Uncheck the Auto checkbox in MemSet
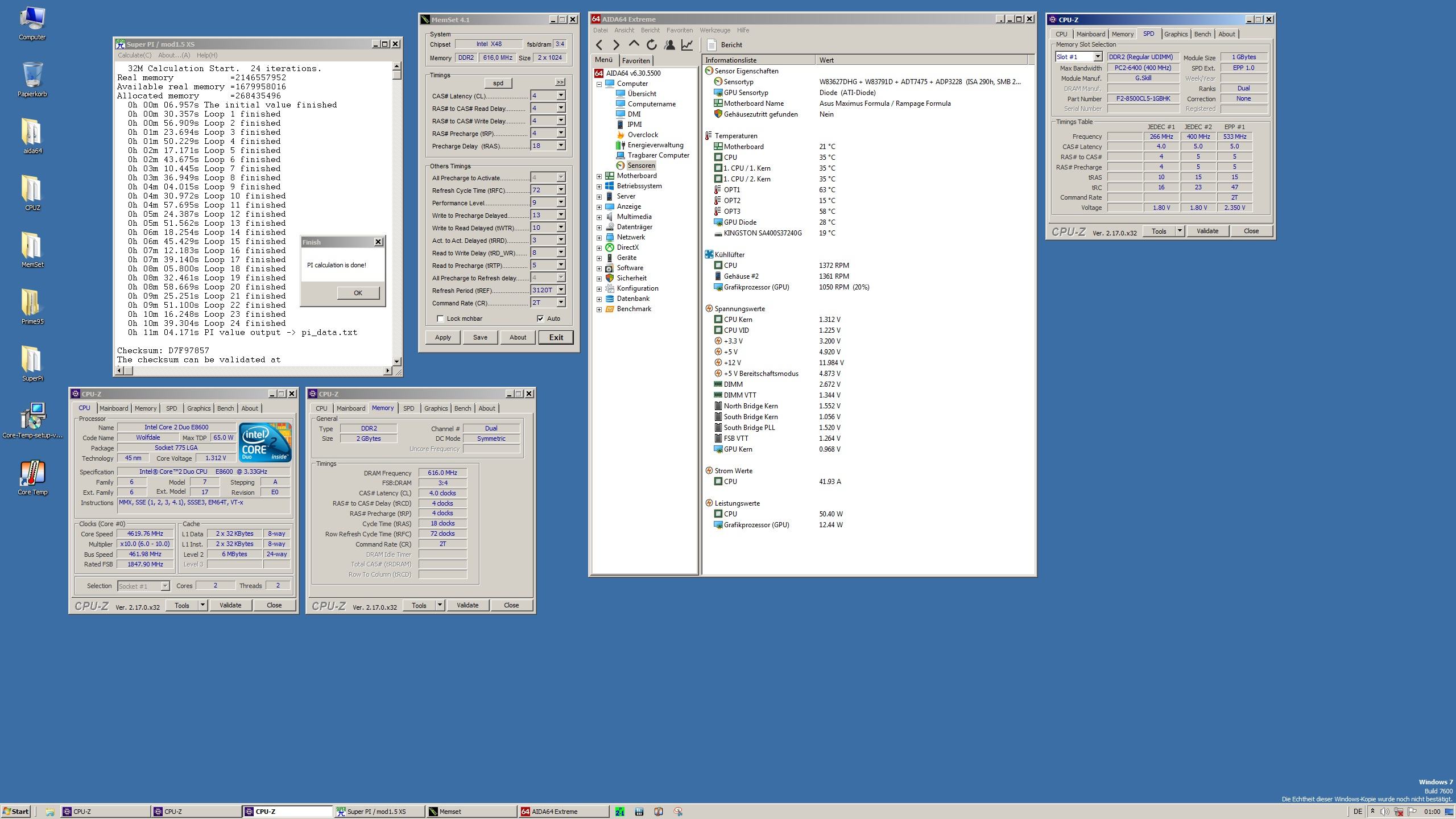Image resolution: width=1456 pixels, height=819 pixels. 541,318
